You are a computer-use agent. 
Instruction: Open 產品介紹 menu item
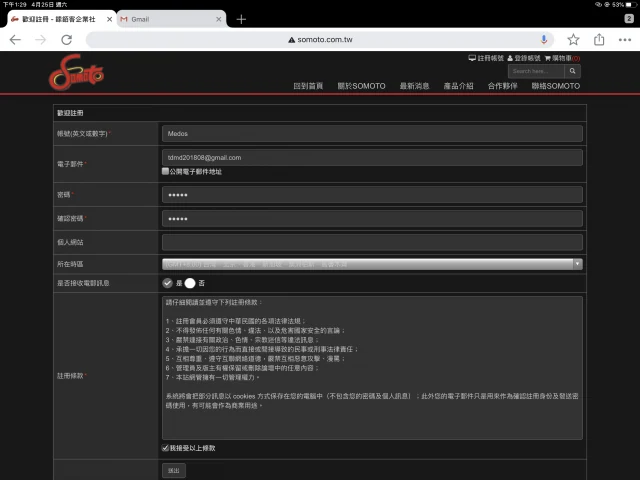pyautogui.click(x=458, y=86)
